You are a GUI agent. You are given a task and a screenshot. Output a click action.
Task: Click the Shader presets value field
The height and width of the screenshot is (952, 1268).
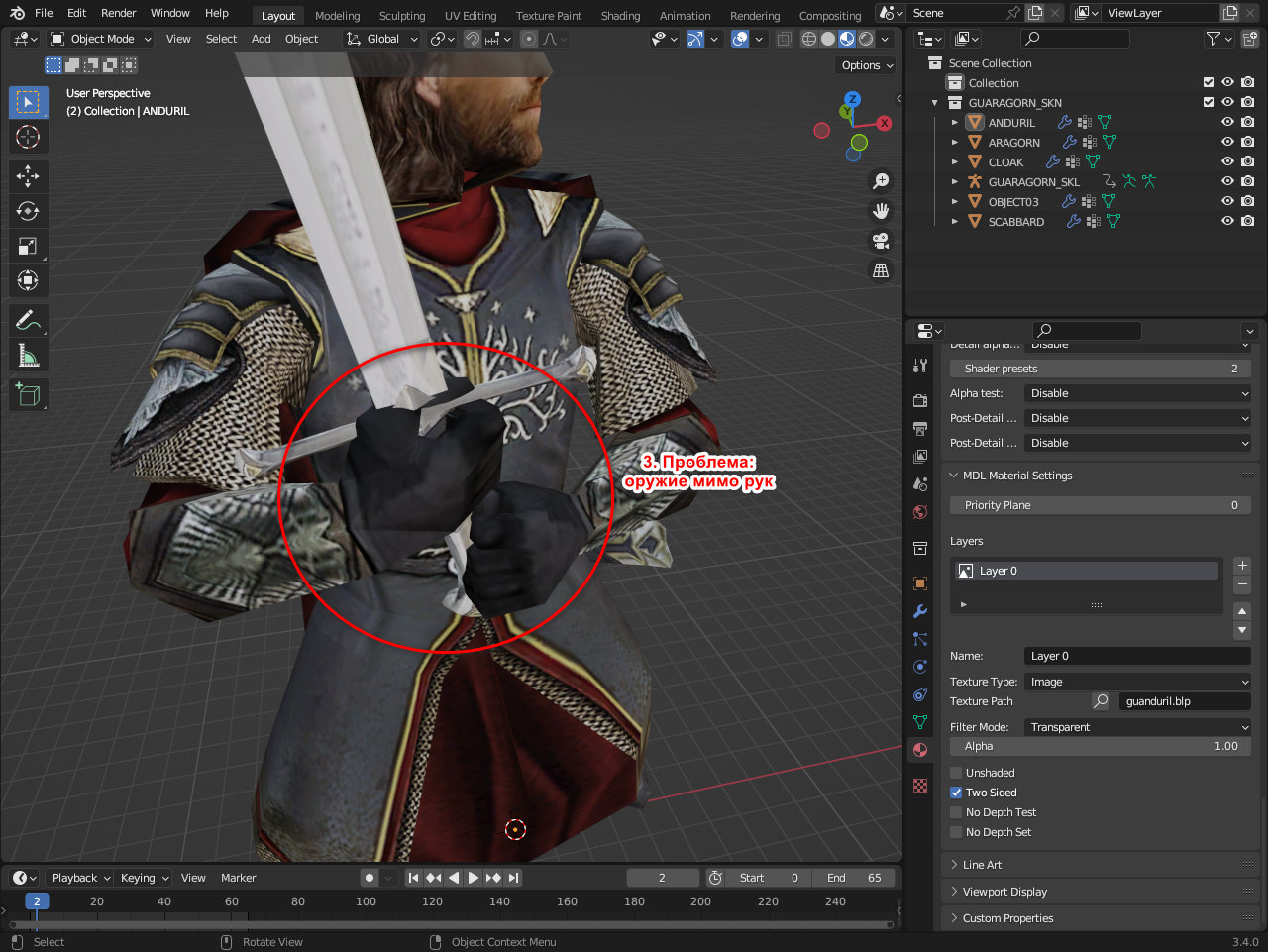coord(1100,369)
